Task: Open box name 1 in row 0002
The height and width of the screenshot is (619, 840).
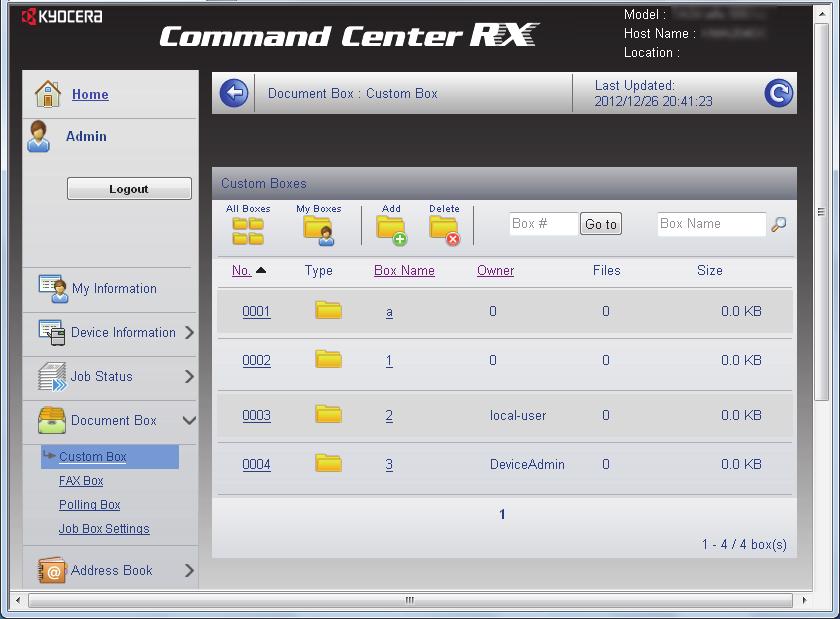Action: (x=389, y=361)
